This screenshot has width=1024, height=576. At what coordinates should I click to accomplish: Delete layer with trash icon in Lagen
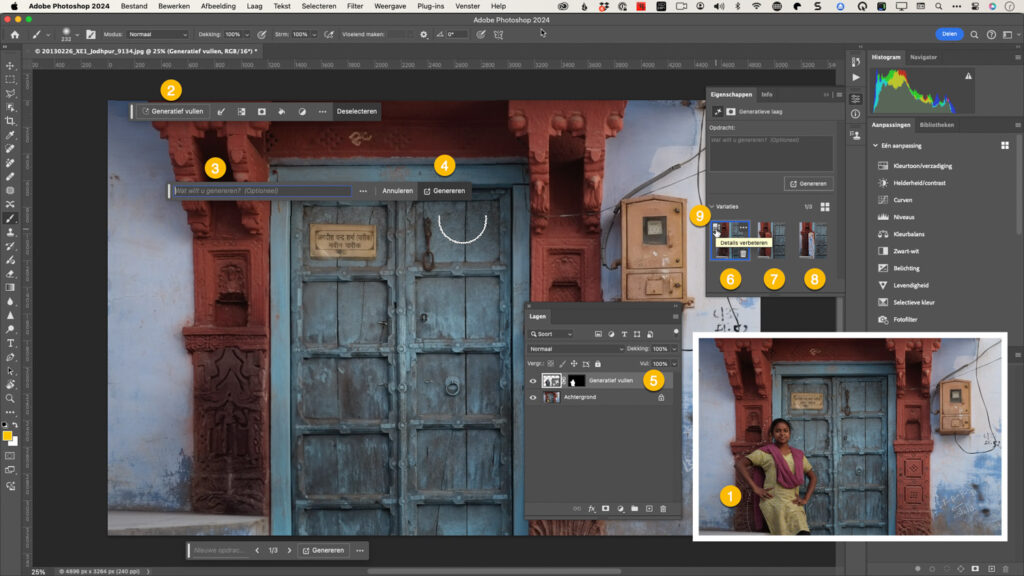663,509
